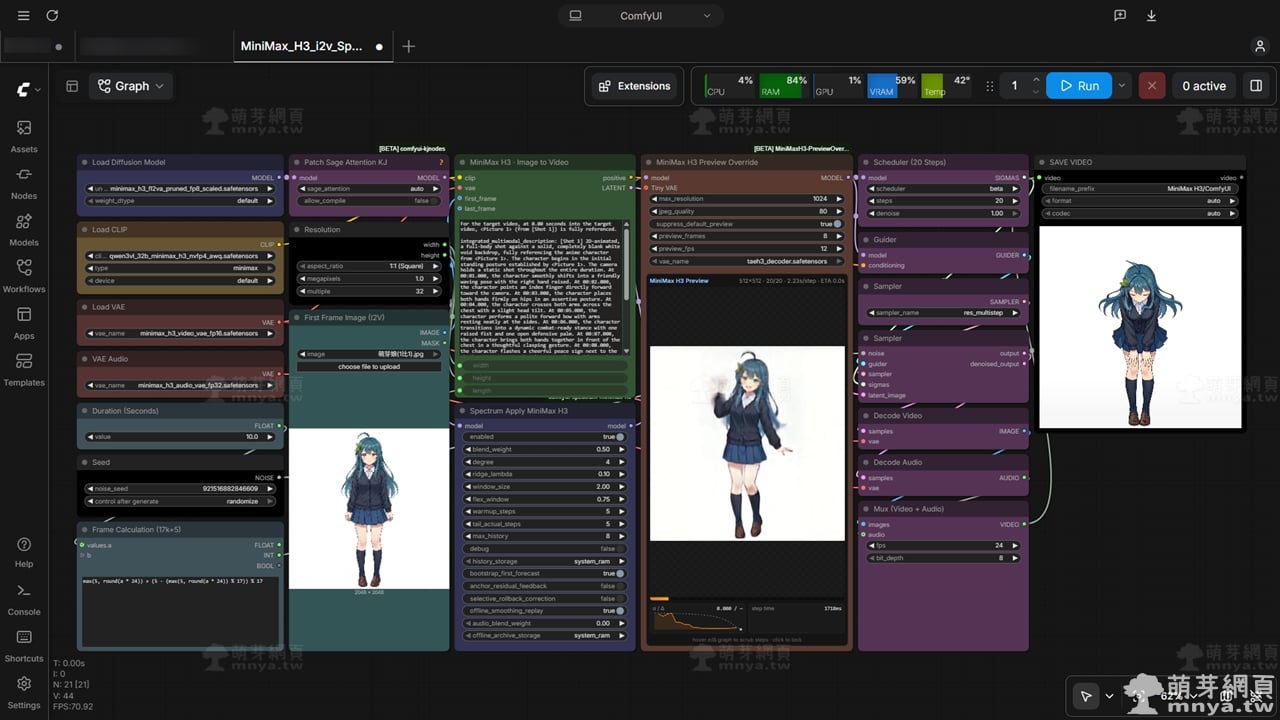Open the Models sidebar panel
The width and height of the screenshot is (1280, 720).
click(24, 229)
